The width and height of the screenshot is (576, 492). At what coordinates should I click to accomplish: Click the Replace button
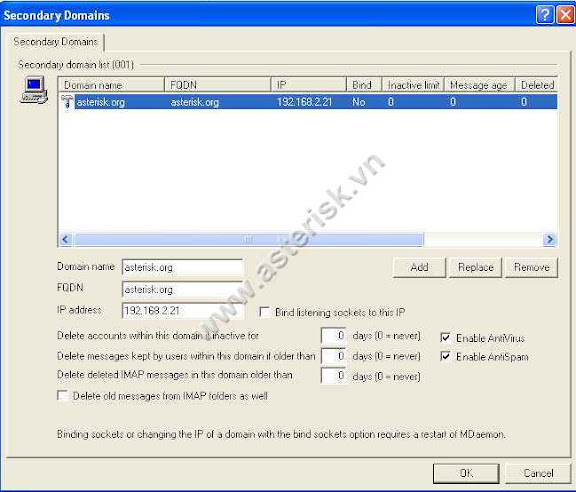476,267
